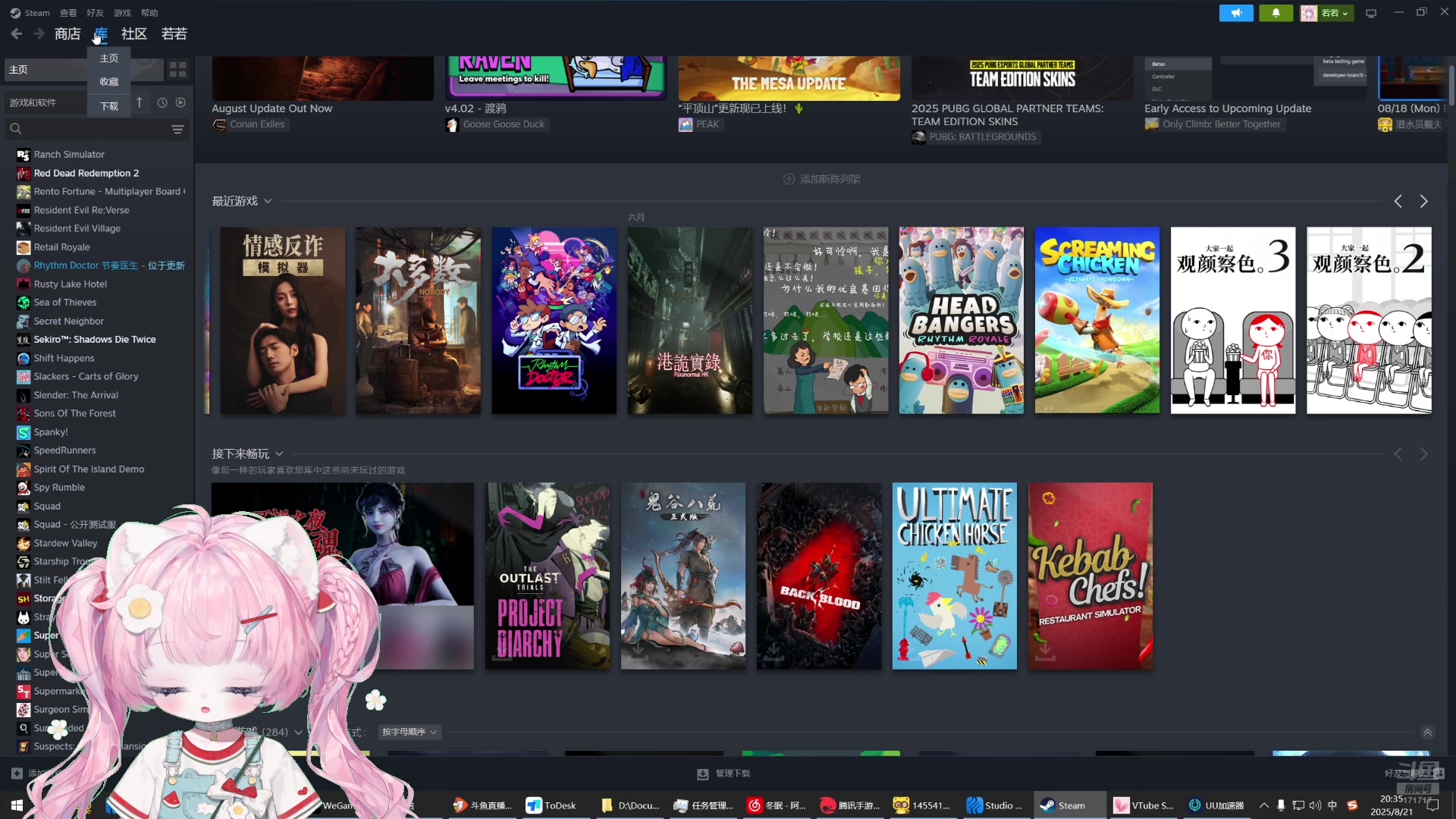Viewport: 1456px width, 819px height.
Task: Click the PUBG: BATTLEGROUNDS game tag icon
Action: point(918,137)
